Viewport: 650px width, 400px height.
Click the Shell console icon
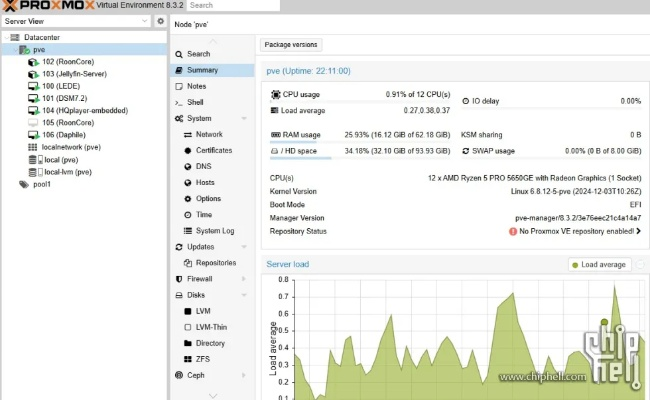click(179, 102)
